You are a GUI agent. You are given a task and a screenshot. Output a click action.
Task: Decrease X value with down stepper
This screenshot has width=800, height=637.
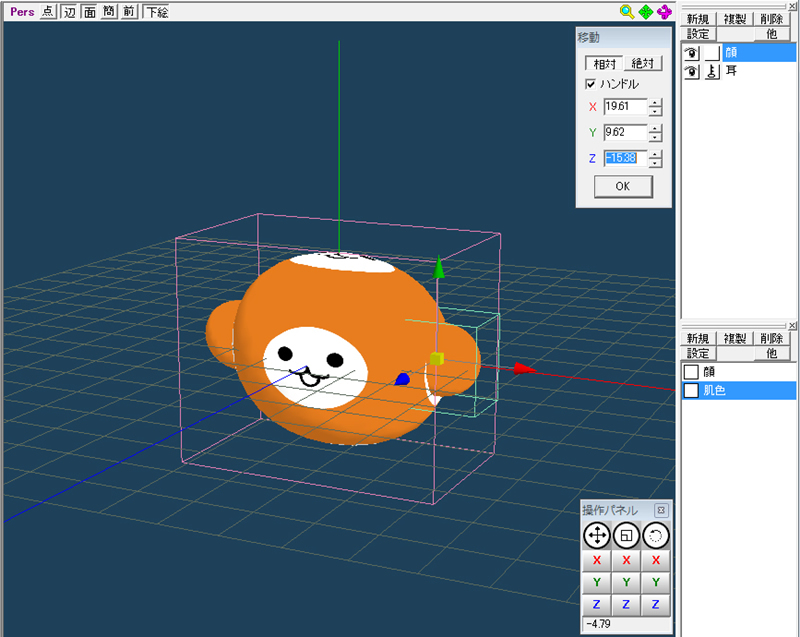[655, 111]
